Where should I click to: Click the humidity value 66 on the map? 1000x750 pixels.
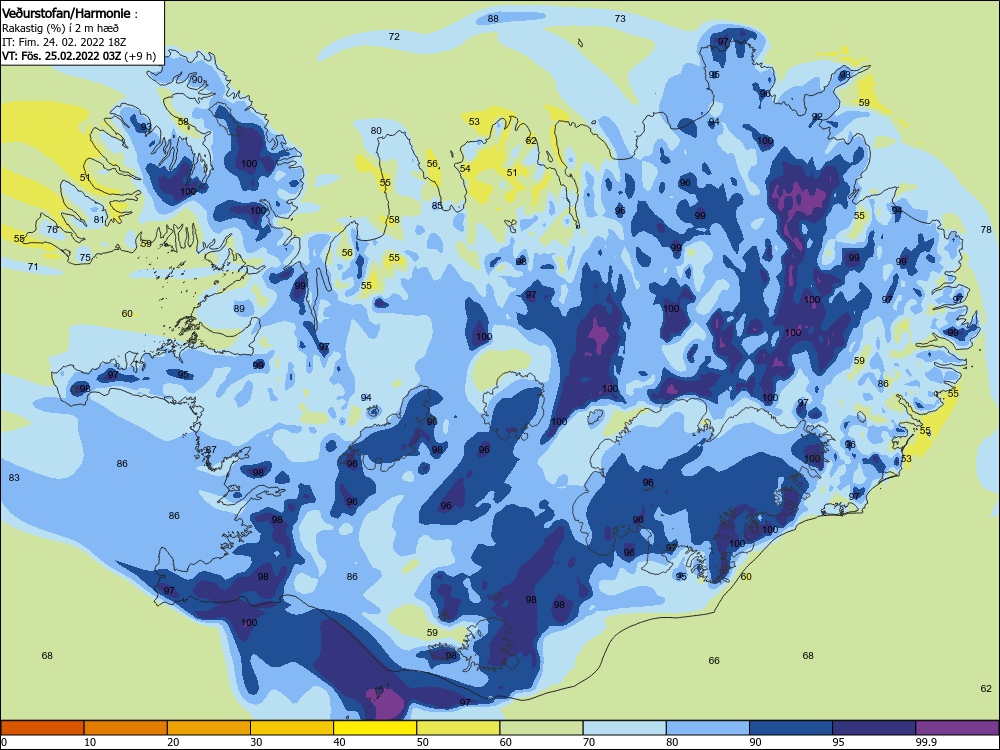click(x=714, y=660)
